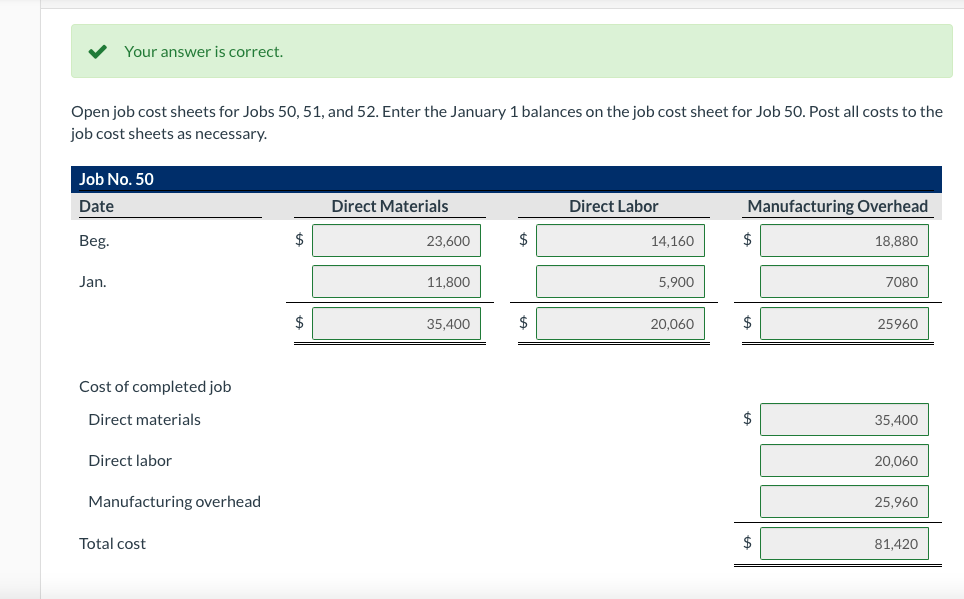The image size is (964, 599).
Task: Click the Direct Labor total field showing 20,060
Action: (x=620, y=323)
